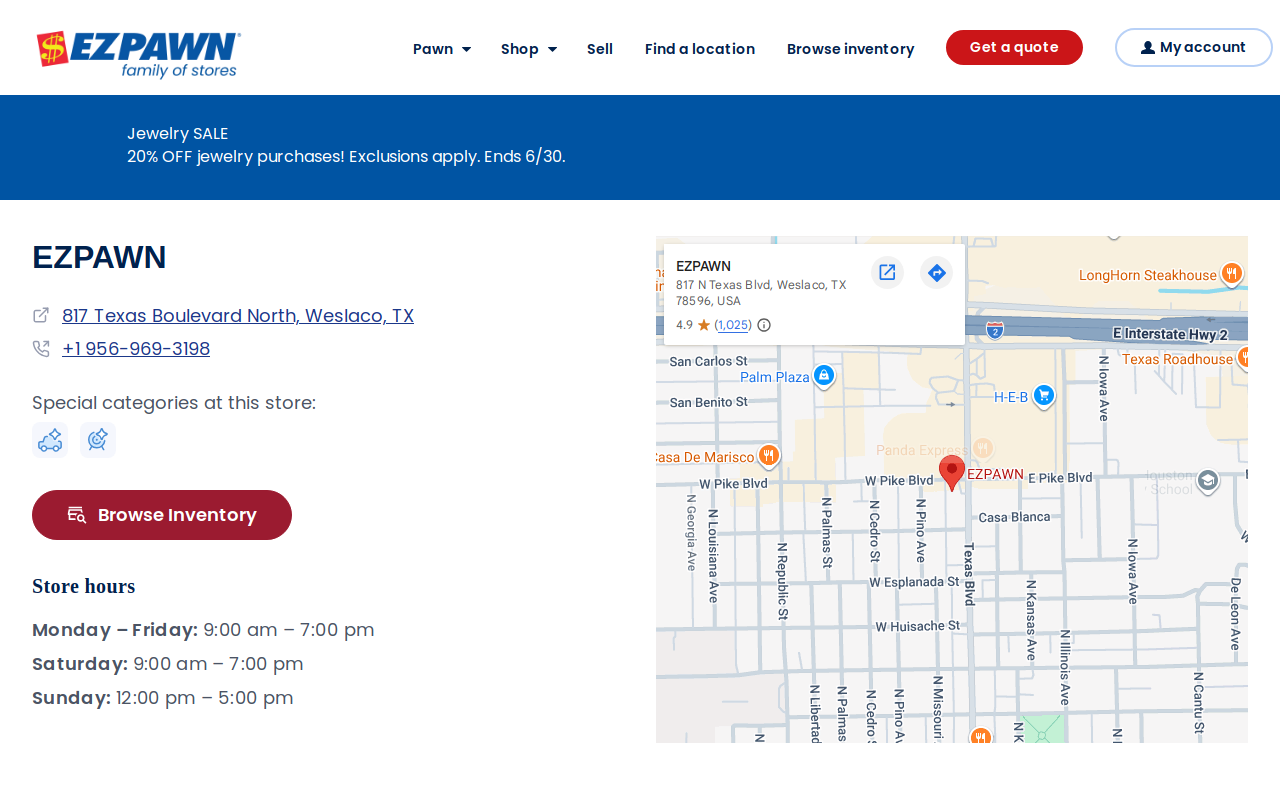The image size is (1280, 800).
Task: Select the vehicle special category icon
Action: coord(50,440)
